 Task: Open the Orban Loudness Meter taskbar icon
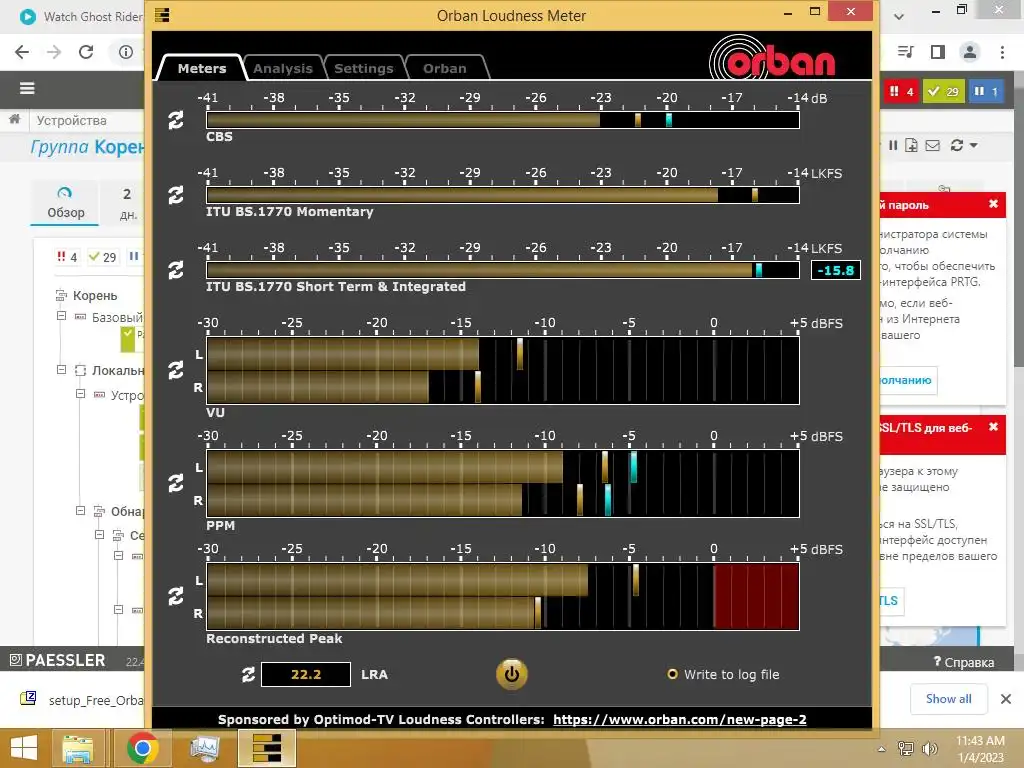coord(267,748)
